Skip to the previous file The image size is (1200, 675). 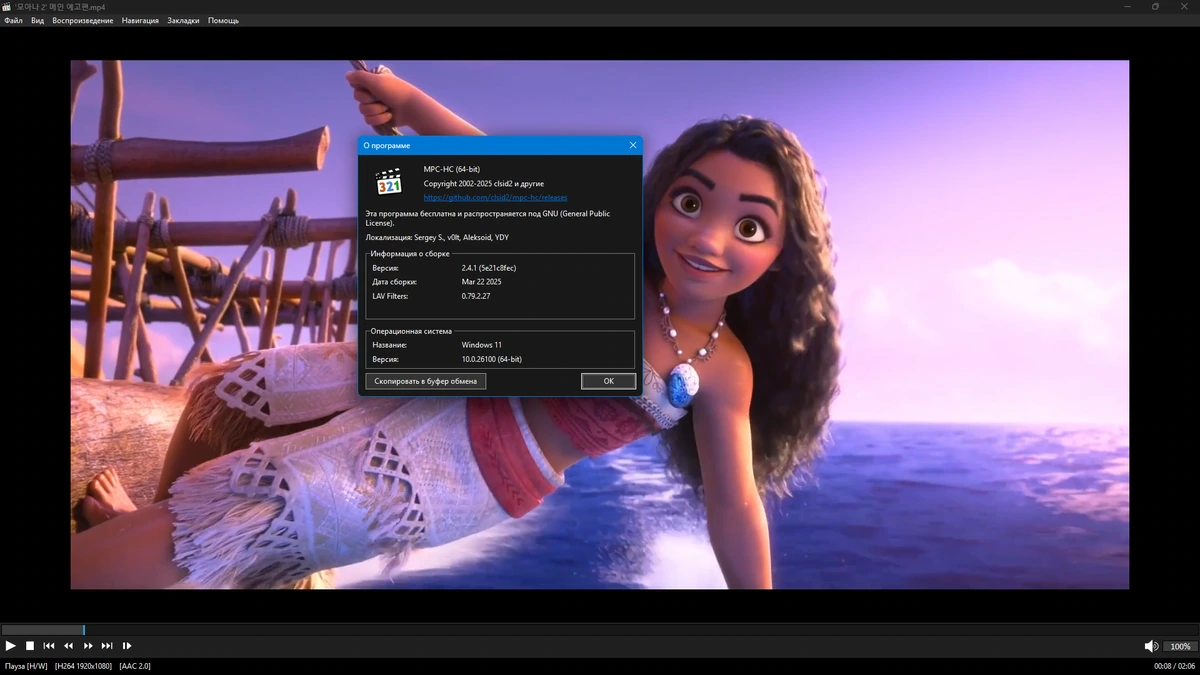coord(49,646)
